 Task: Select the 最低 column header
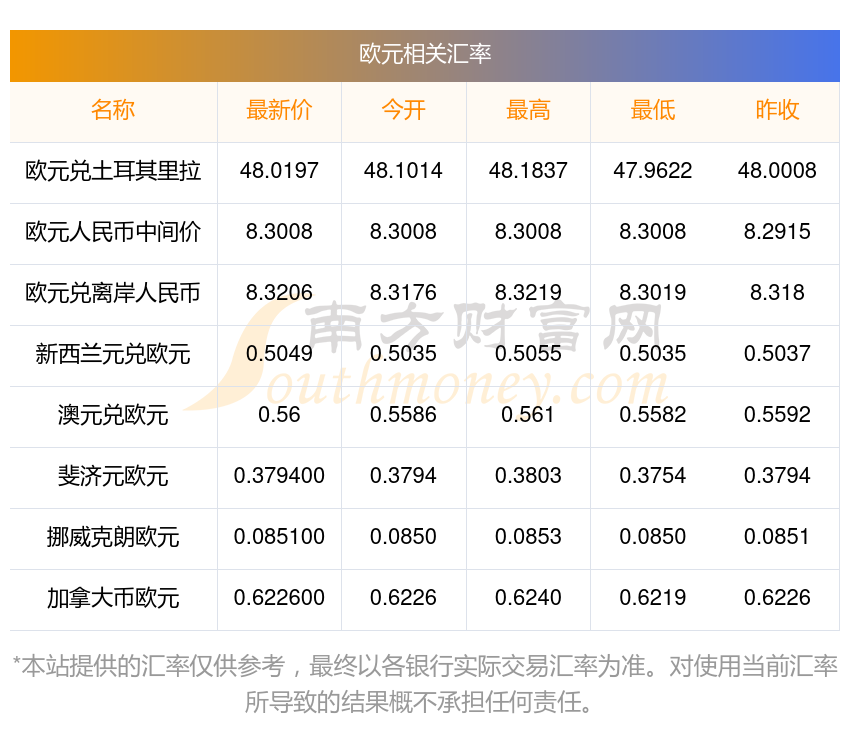click(x=653, y=110)
